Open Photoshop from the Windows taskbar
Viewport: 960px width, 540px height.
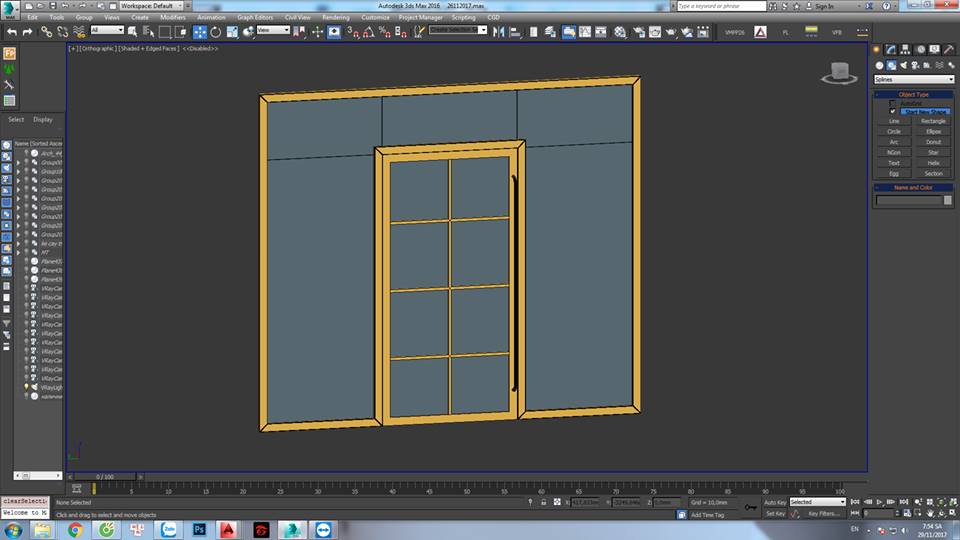coord(199,529)
